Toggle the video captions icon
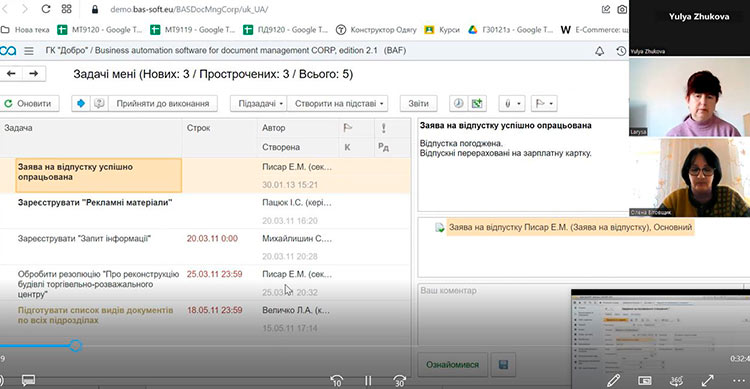The width and height of the screenshot is (750, 389). (28, 381)
